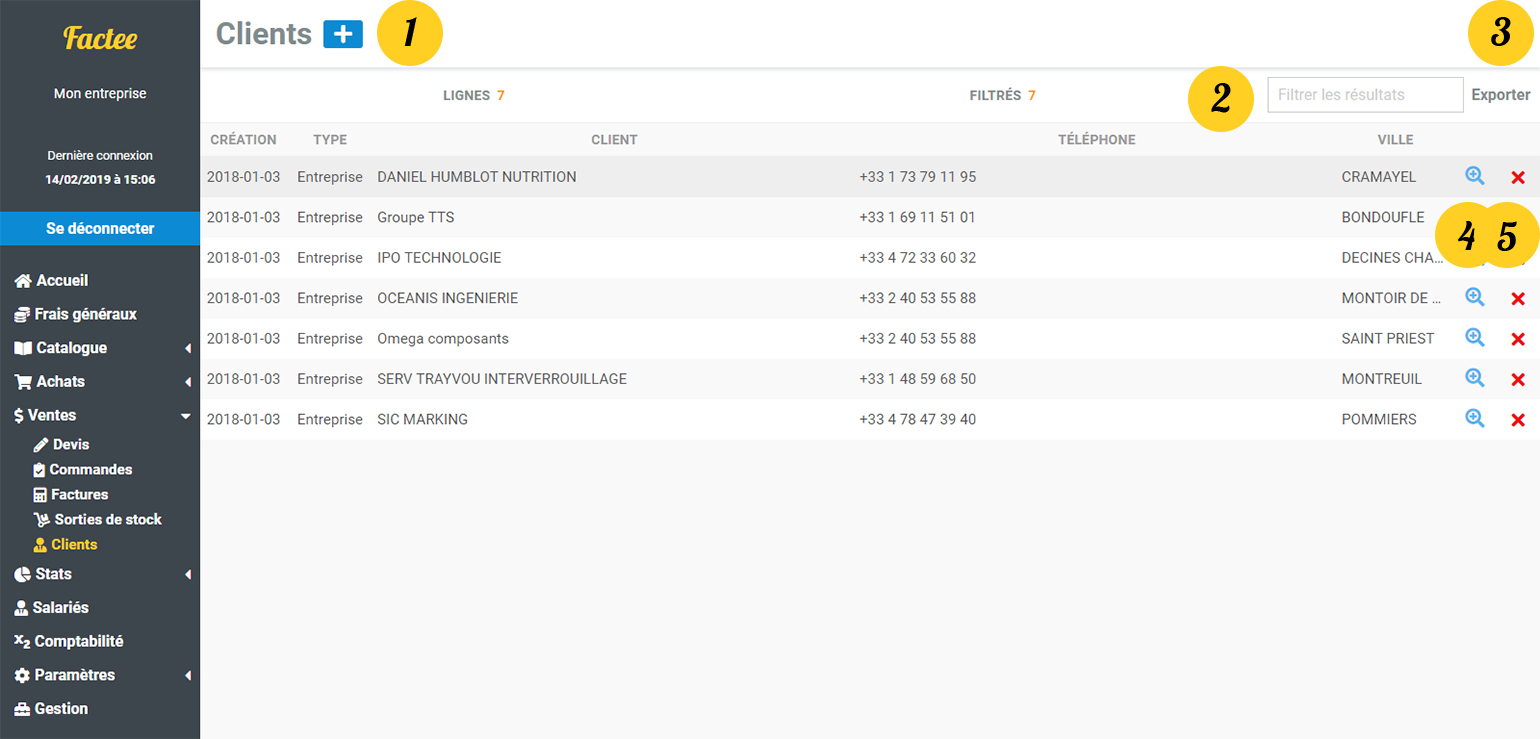1540x739 pixels.
Task: Delete the DANIEL HUMBLOT NUTRITION client row
Action: tap(1517, 177)
